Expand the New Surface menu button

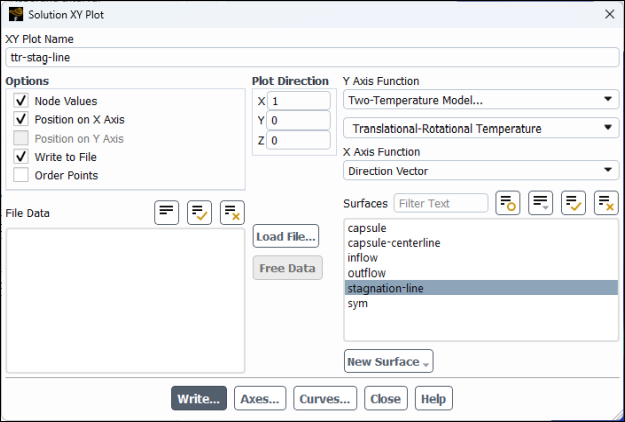tap(388, 361)
